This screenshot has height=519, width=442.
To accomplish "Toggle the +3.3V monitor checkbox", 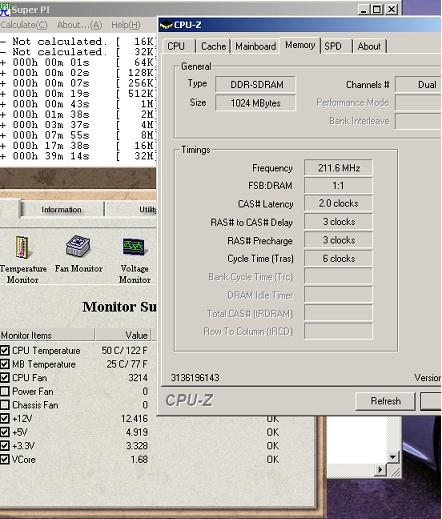I will coord(5,446).
